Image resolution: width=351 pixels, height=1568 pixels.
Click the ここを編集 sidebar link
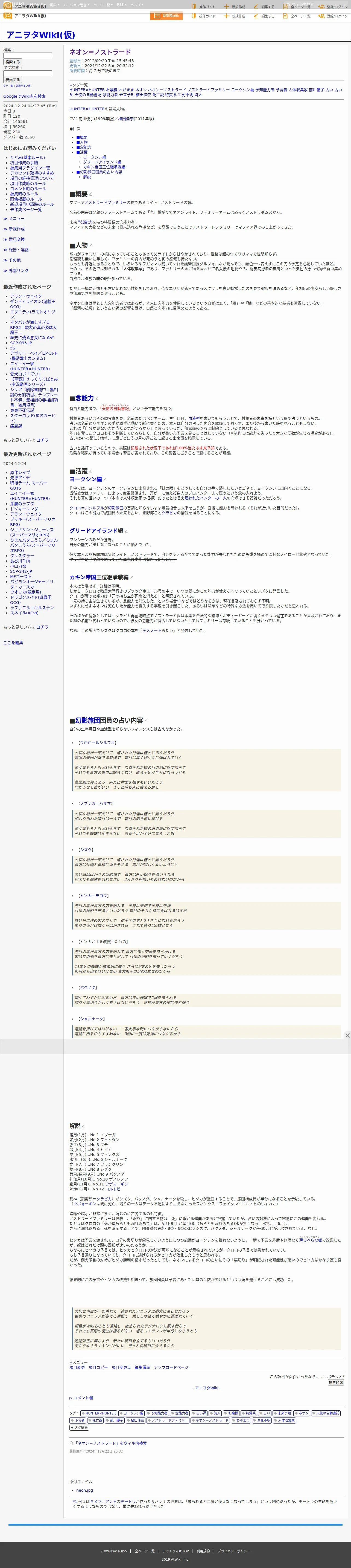click(x=13, y=643)
